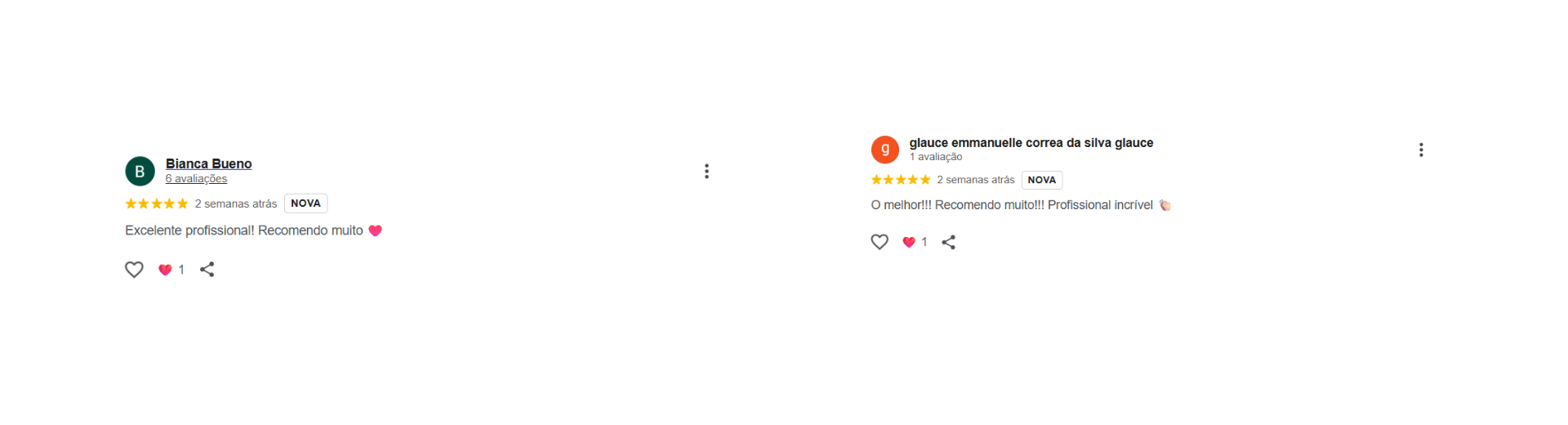Click the '1 avaliação' text
The image size is (1568, 425).
pos(936,157)
